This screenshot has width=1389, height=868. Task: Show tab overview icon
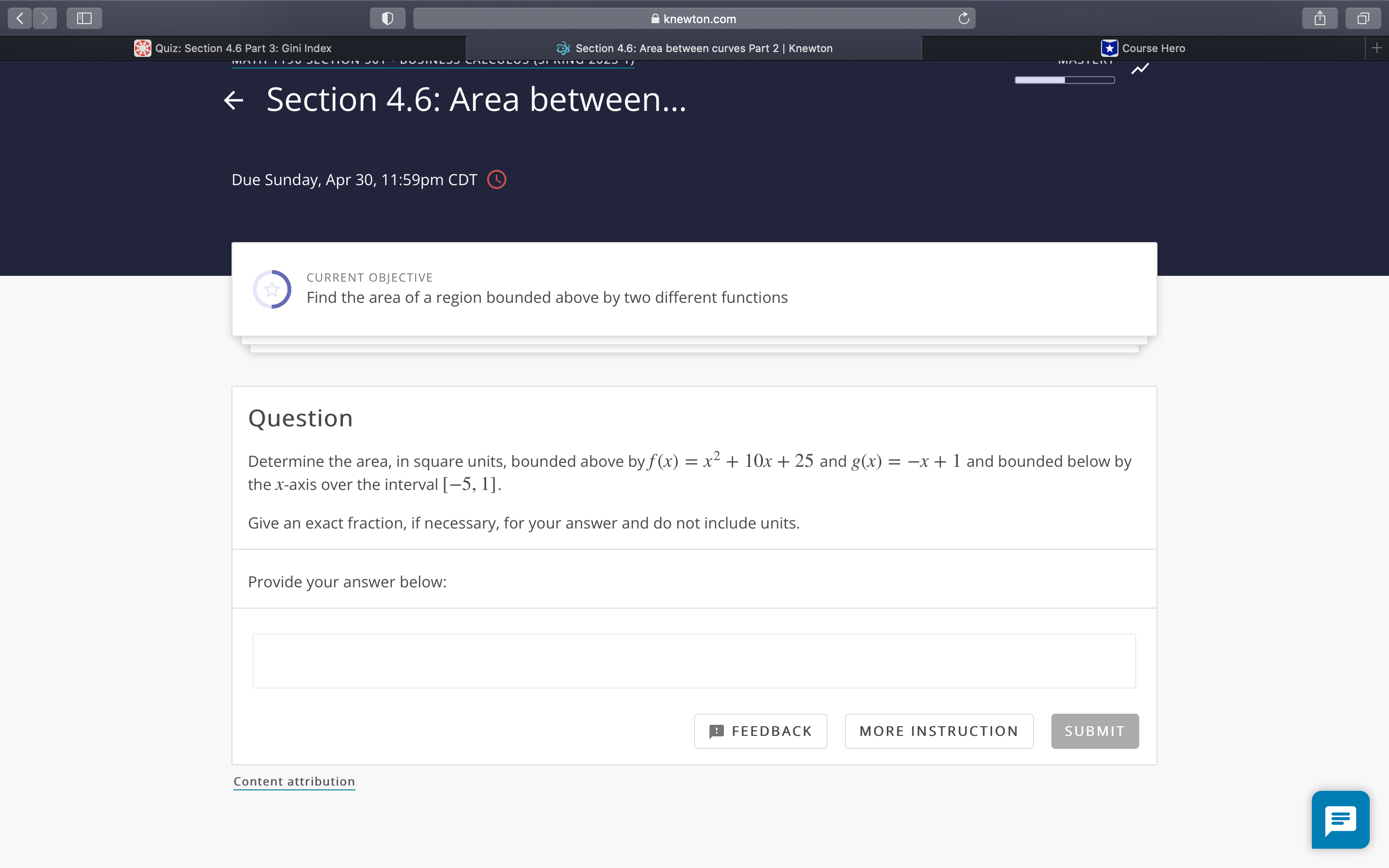click(x=1362, y=18)
